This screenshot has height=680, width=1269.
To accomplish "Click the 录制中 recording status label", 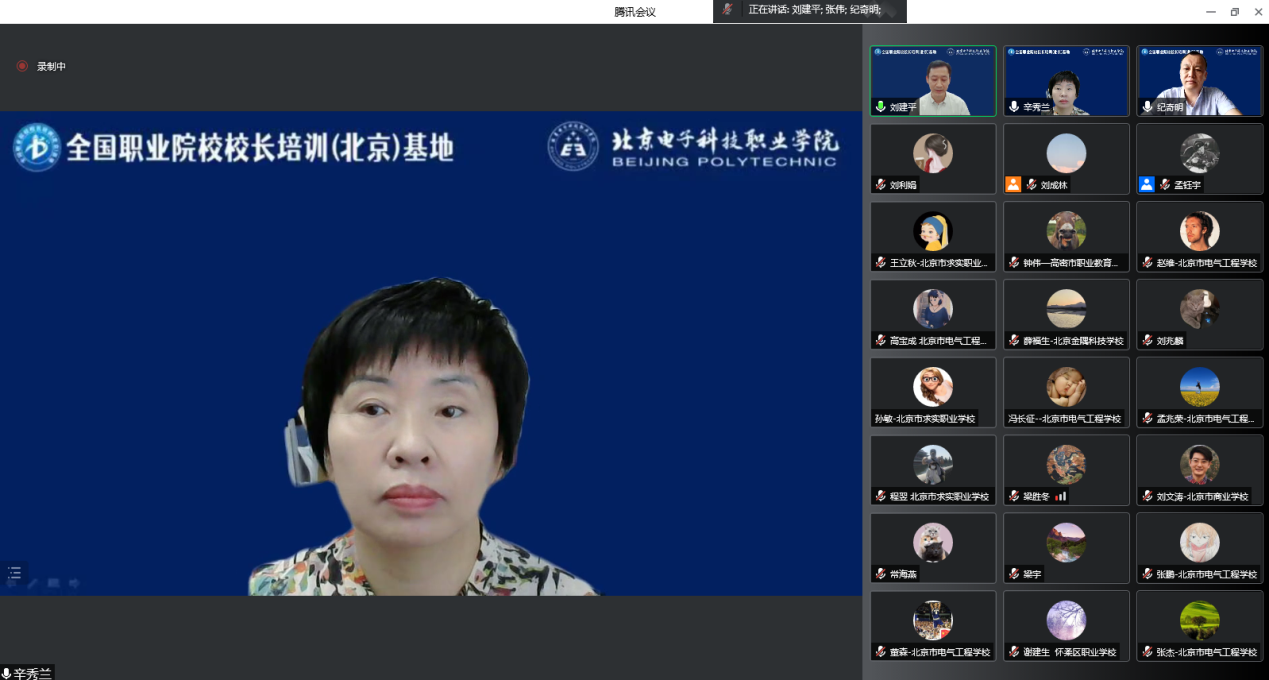I will click(x=51, y=66).
